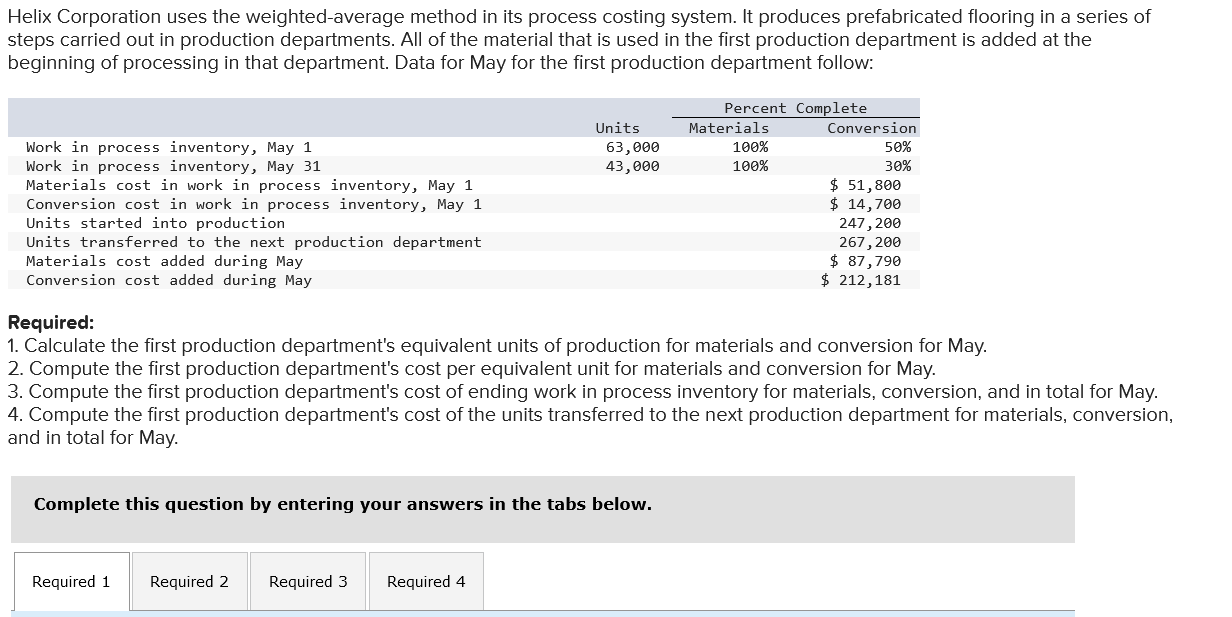Click the $51,800 materials cost value

point(866,185)
